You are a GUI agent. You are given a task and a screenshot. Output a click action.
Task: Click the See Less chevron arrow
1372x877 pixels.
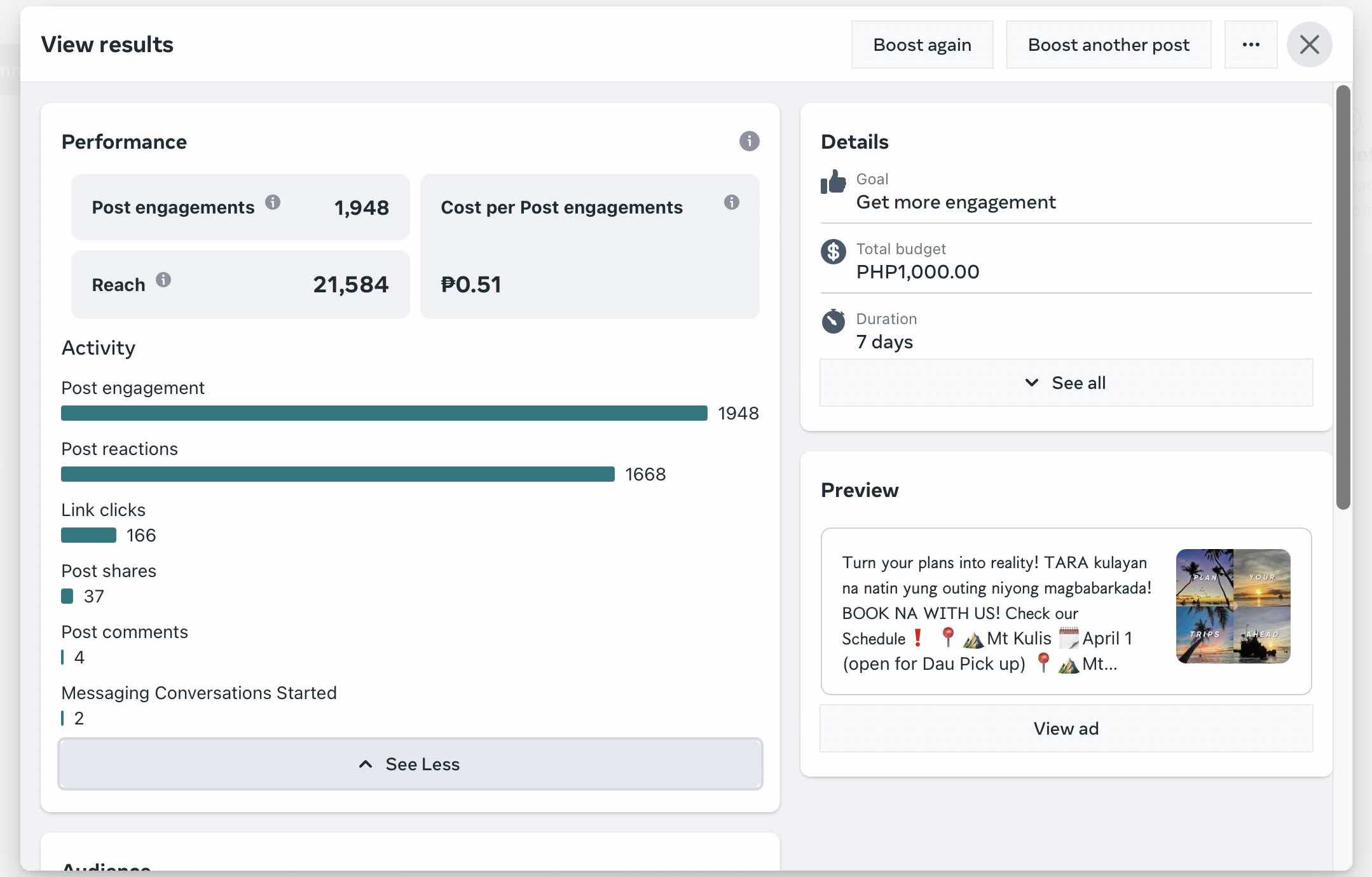366,764
